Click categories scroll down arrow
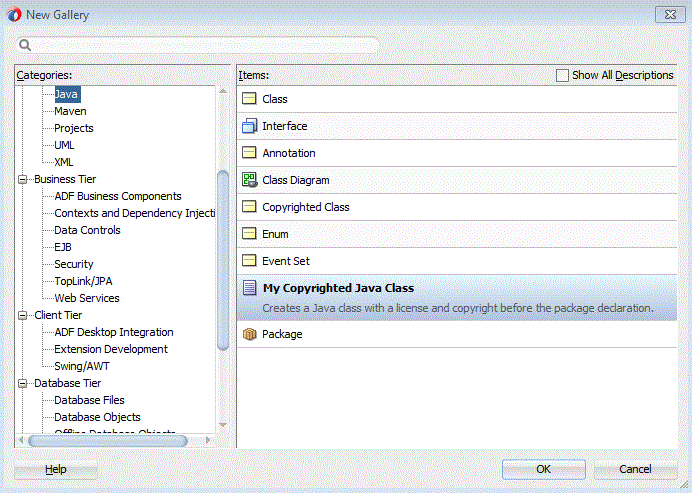 click(223, 425)
